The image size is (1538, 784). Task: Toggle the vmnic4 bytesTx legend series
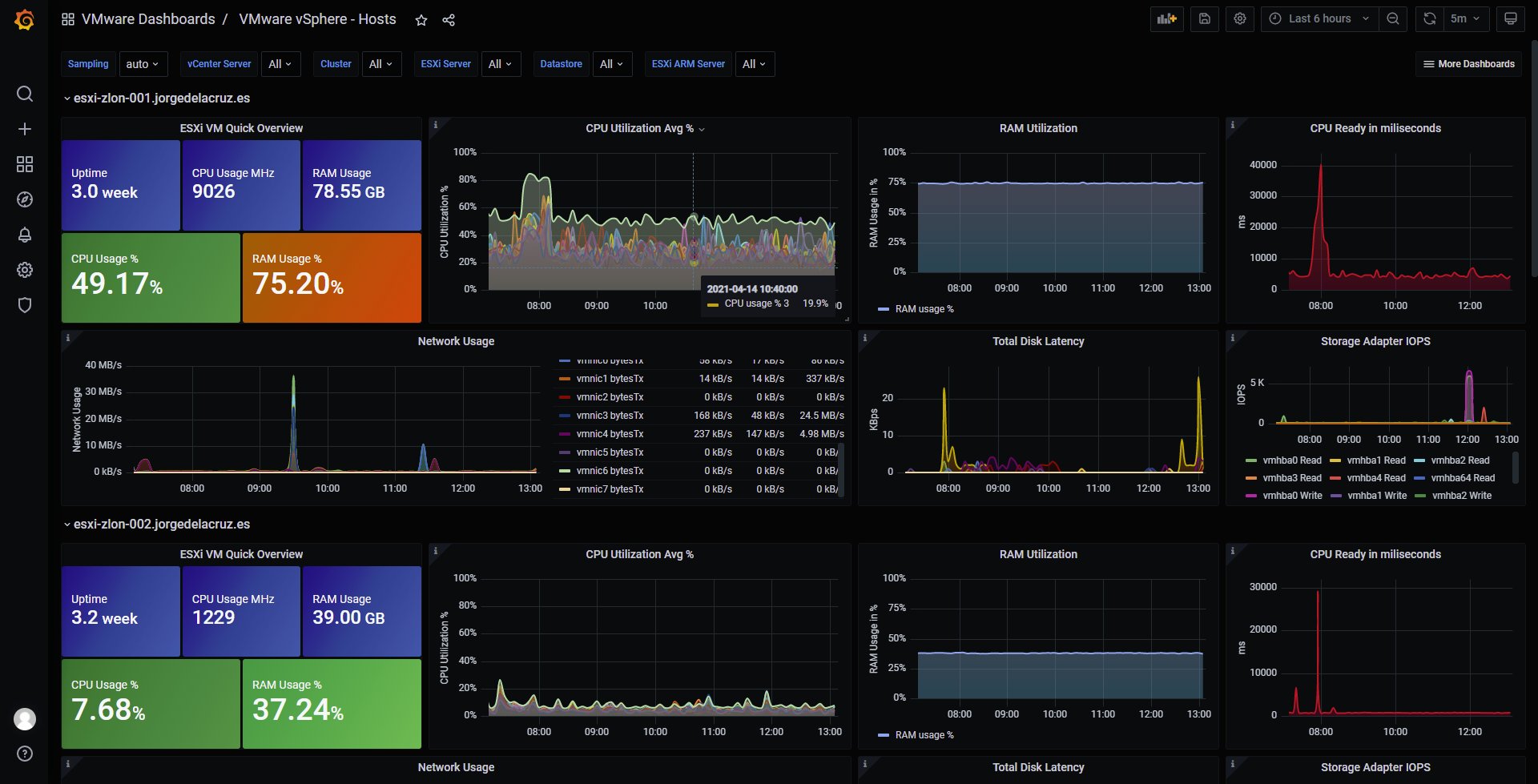point(610,434)
